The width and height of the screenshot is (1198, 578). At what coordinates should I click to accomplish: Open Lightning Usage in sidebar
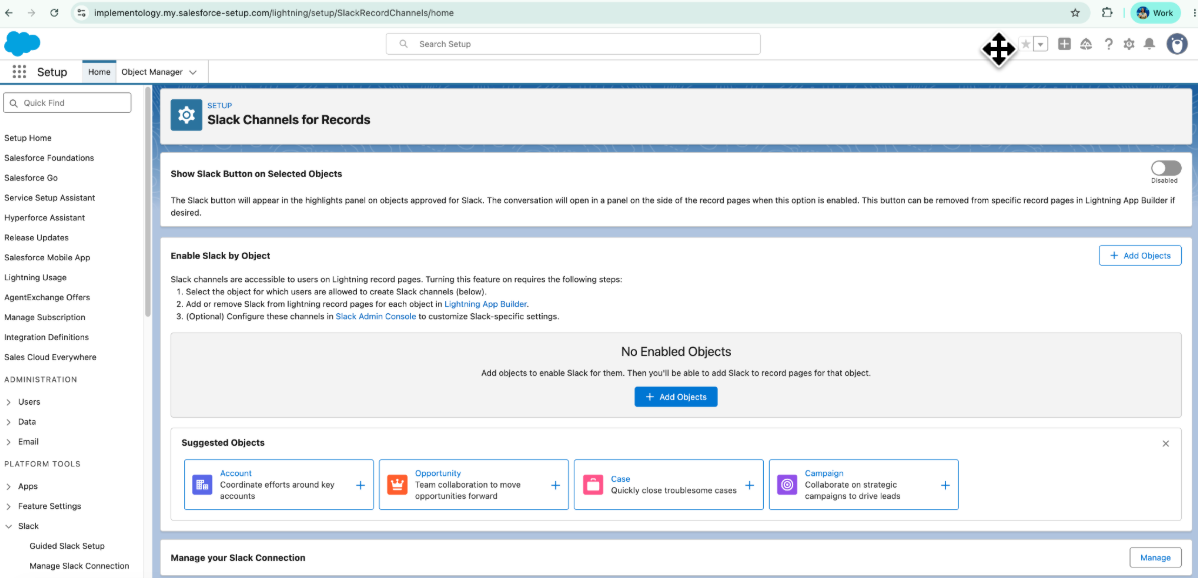tap(35, 277)
